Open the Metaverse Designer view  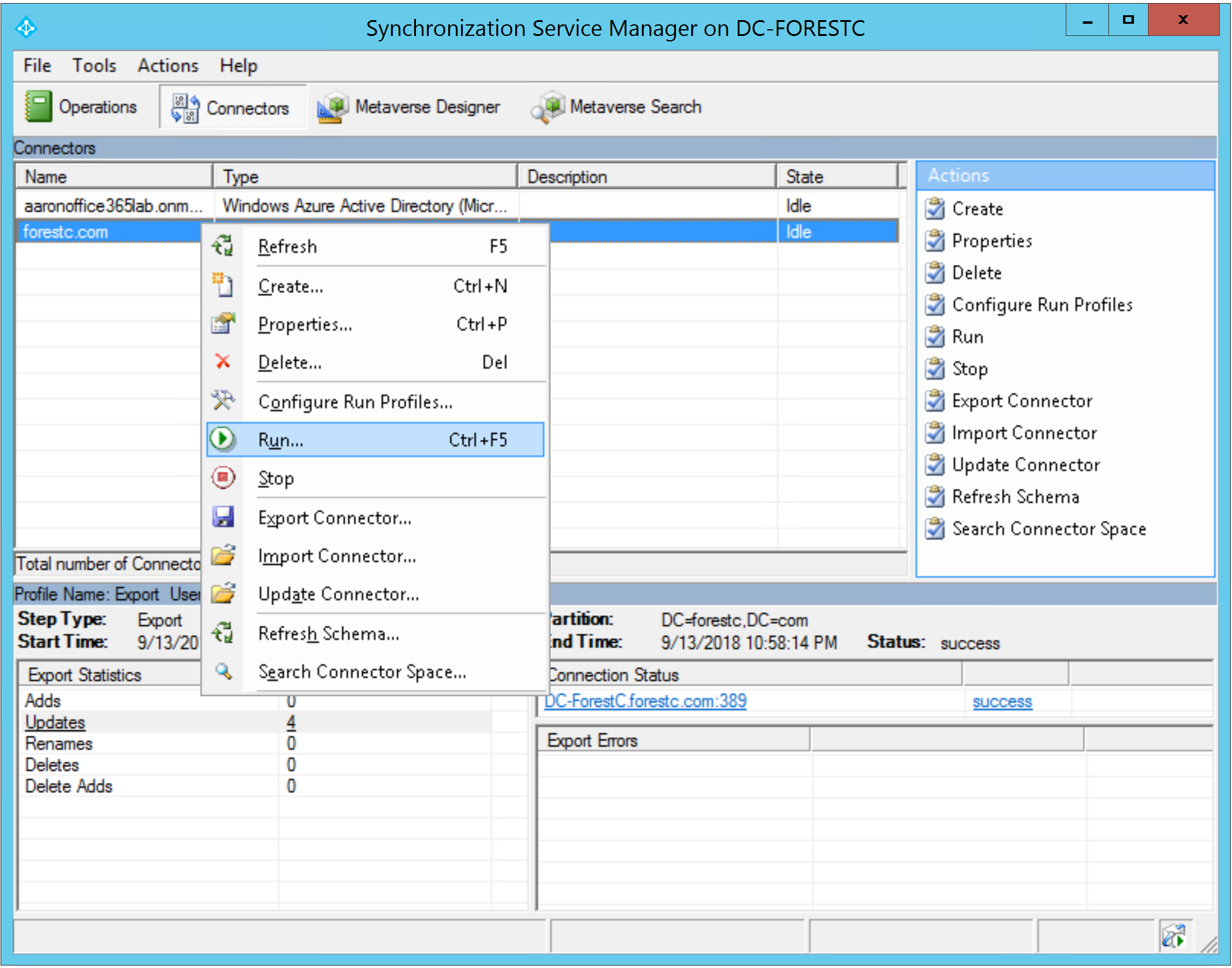click(409, 107)
